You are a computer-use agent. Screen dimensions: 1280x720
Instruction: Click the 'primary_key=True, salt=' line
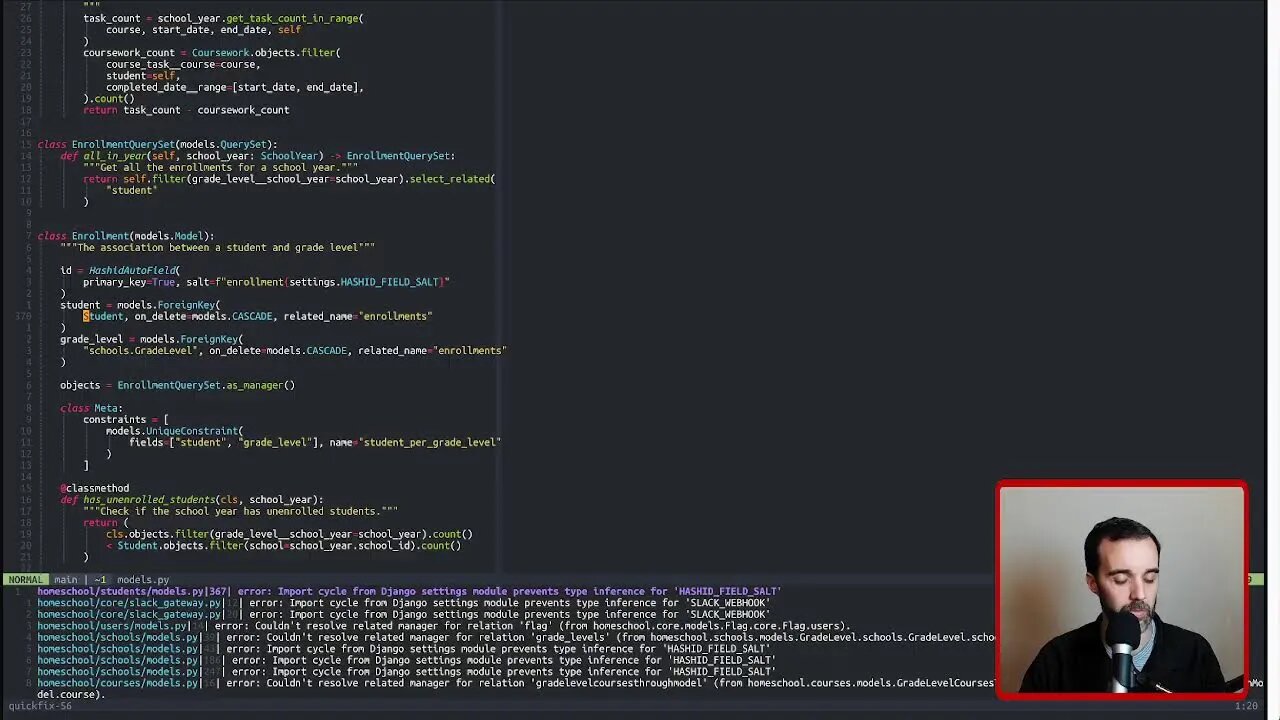click(266, 282)
